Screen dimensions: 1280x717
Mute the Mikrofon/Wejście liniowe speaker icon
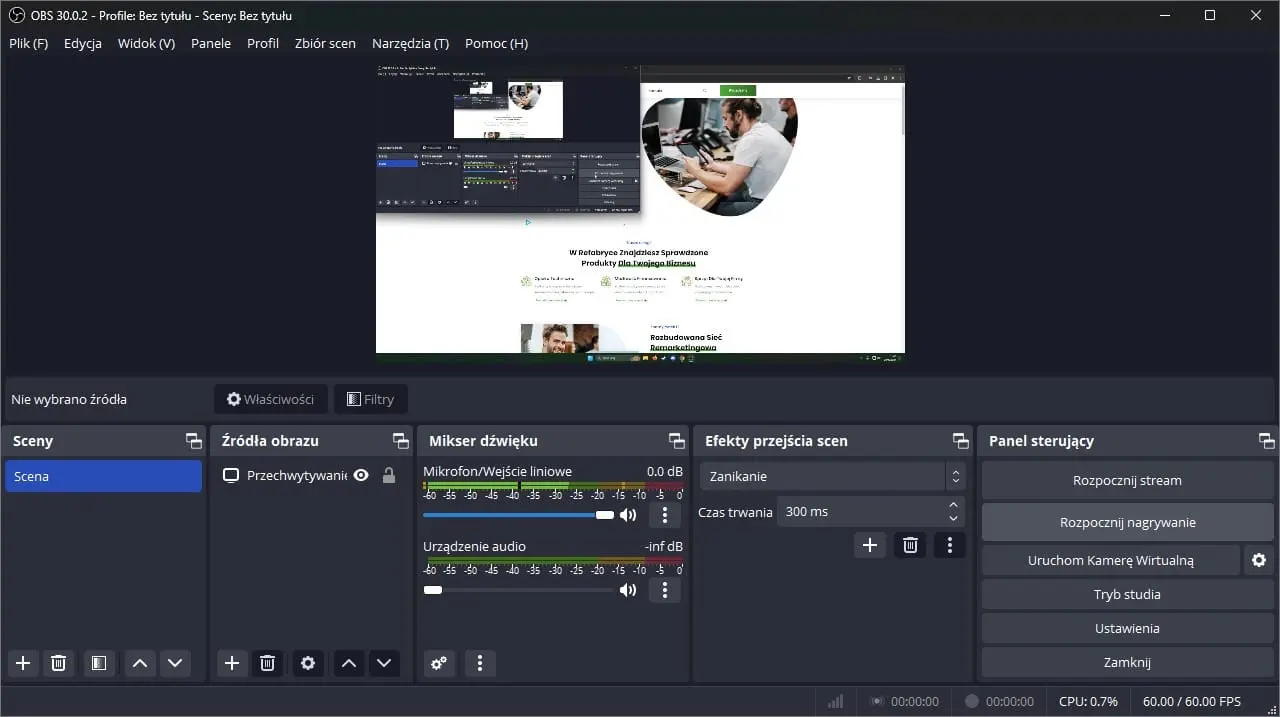click(628, 514)
